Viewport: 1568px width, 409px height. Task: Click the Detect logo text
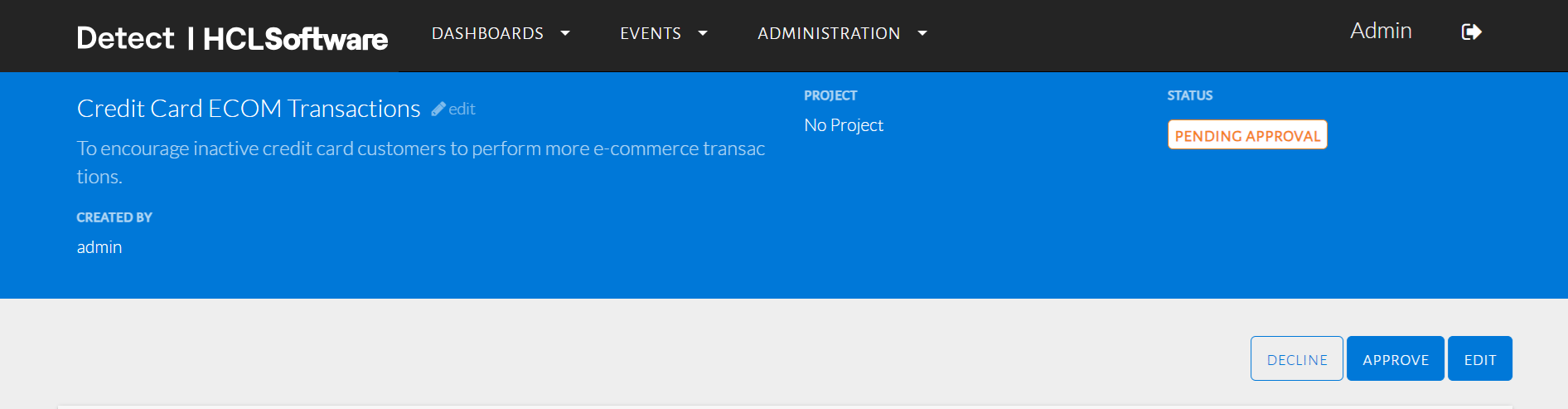click(125, 38)
